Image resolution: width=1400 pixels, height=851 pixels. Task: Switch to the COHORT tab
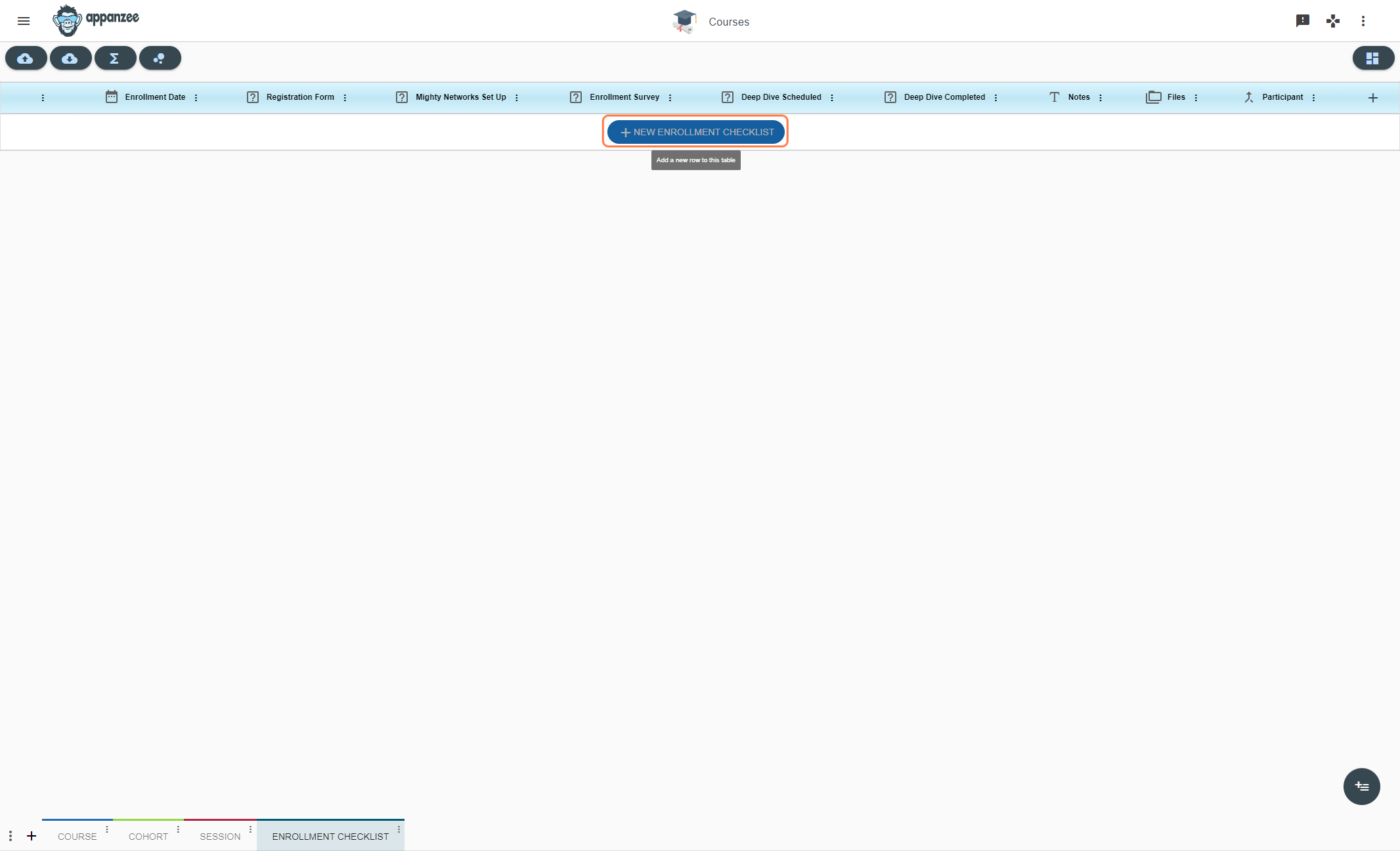(x=148, y=837)
